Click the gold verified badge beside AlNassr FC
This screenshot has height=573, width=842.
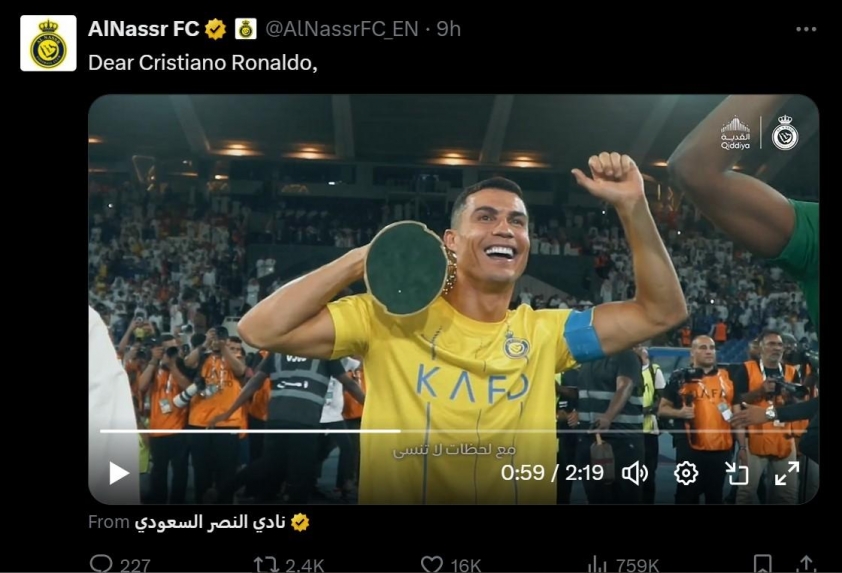215,29
